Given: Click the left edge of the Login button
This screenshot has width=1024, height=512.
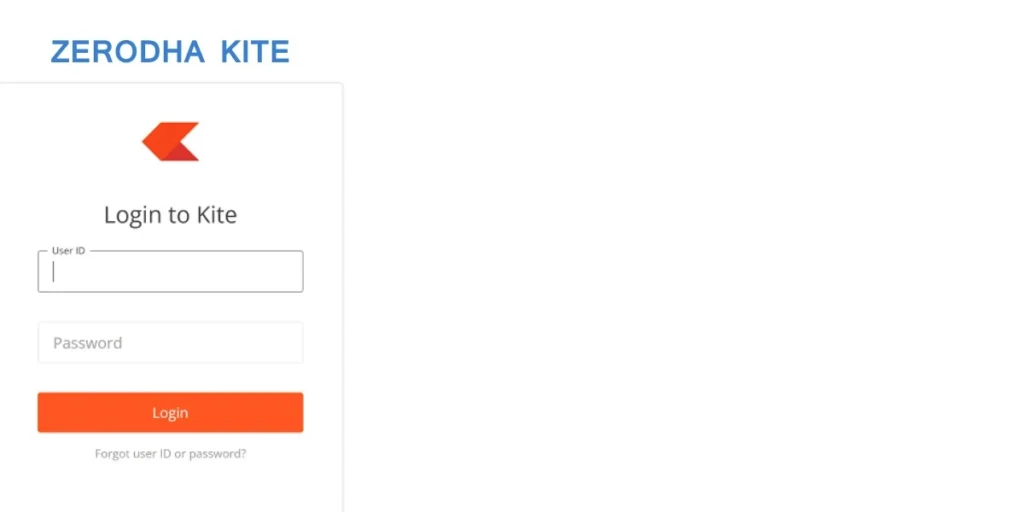Looking at the screenshot, I should click(46, 413).
